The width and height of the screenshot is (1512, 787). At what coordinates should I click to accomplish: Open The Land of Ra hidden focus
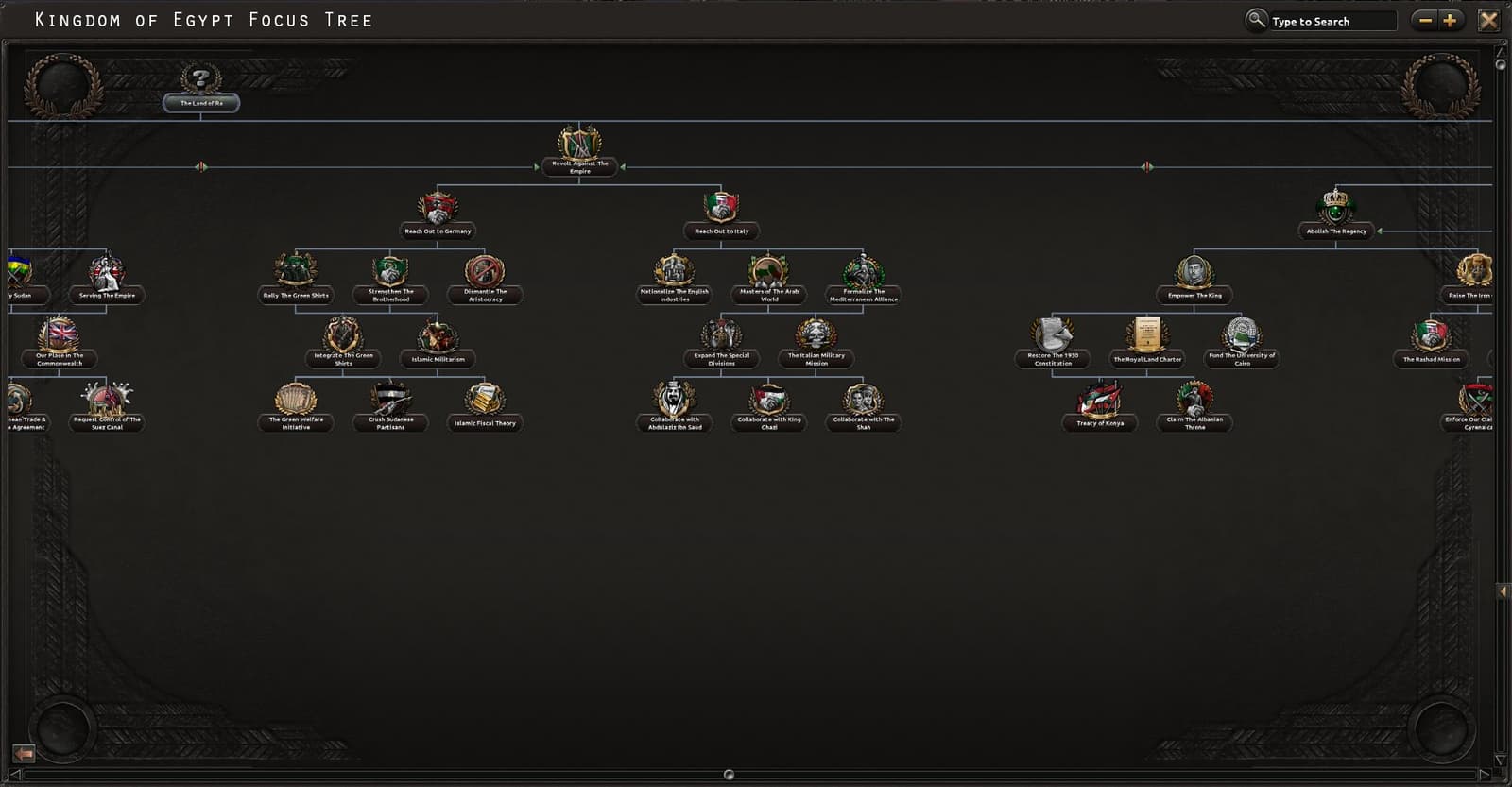[x=200, y=89]
